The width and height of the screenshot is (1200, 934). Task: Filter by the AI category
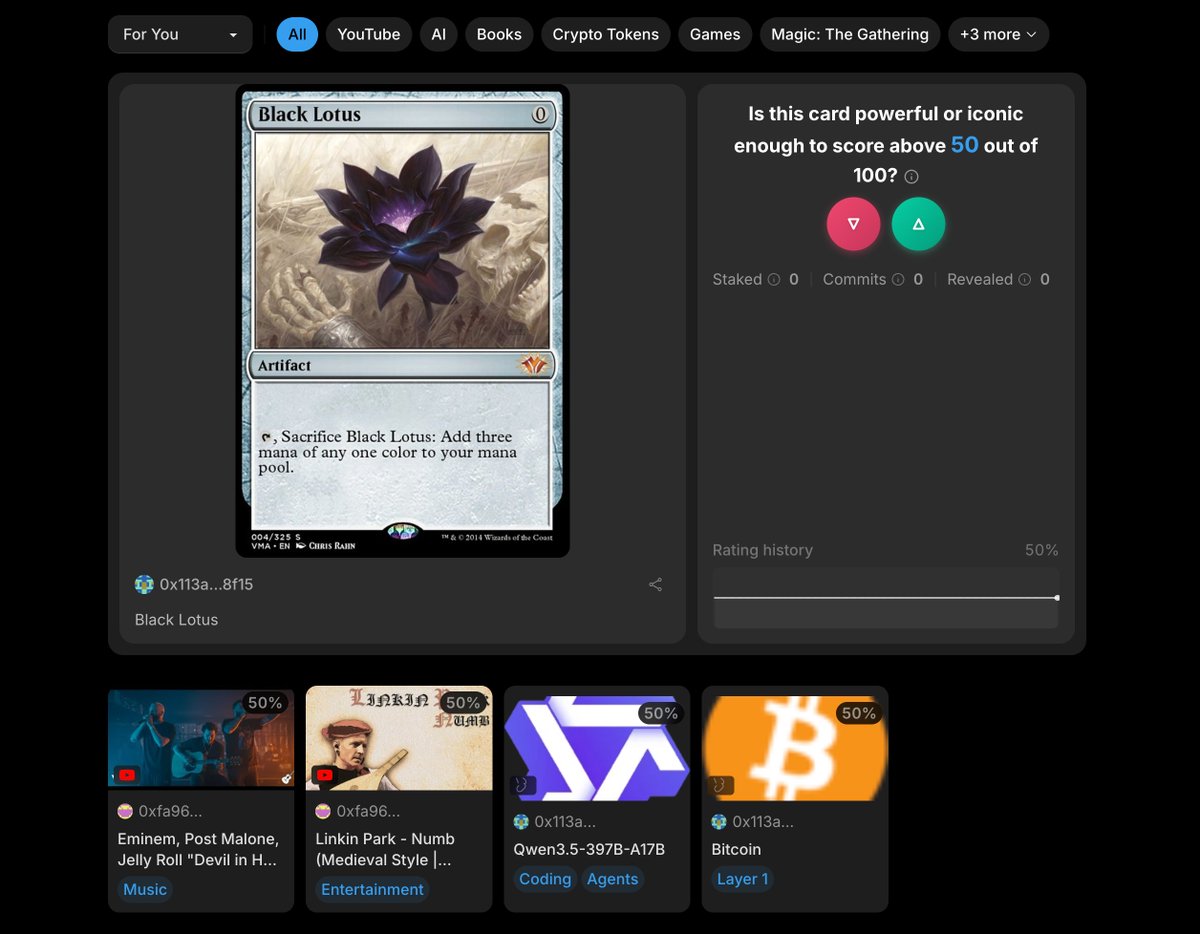pyautogui.click(x=438, y=34)
